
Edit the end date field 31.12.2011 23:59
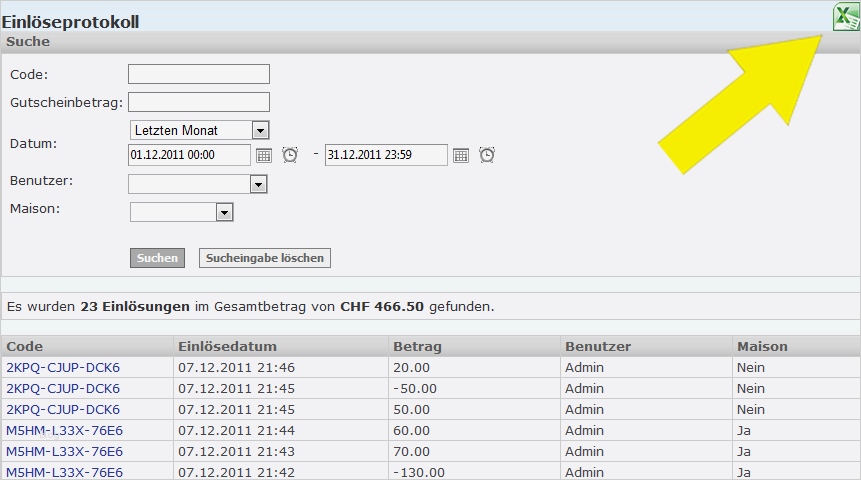pyautogui.click(x=386, y=155)
